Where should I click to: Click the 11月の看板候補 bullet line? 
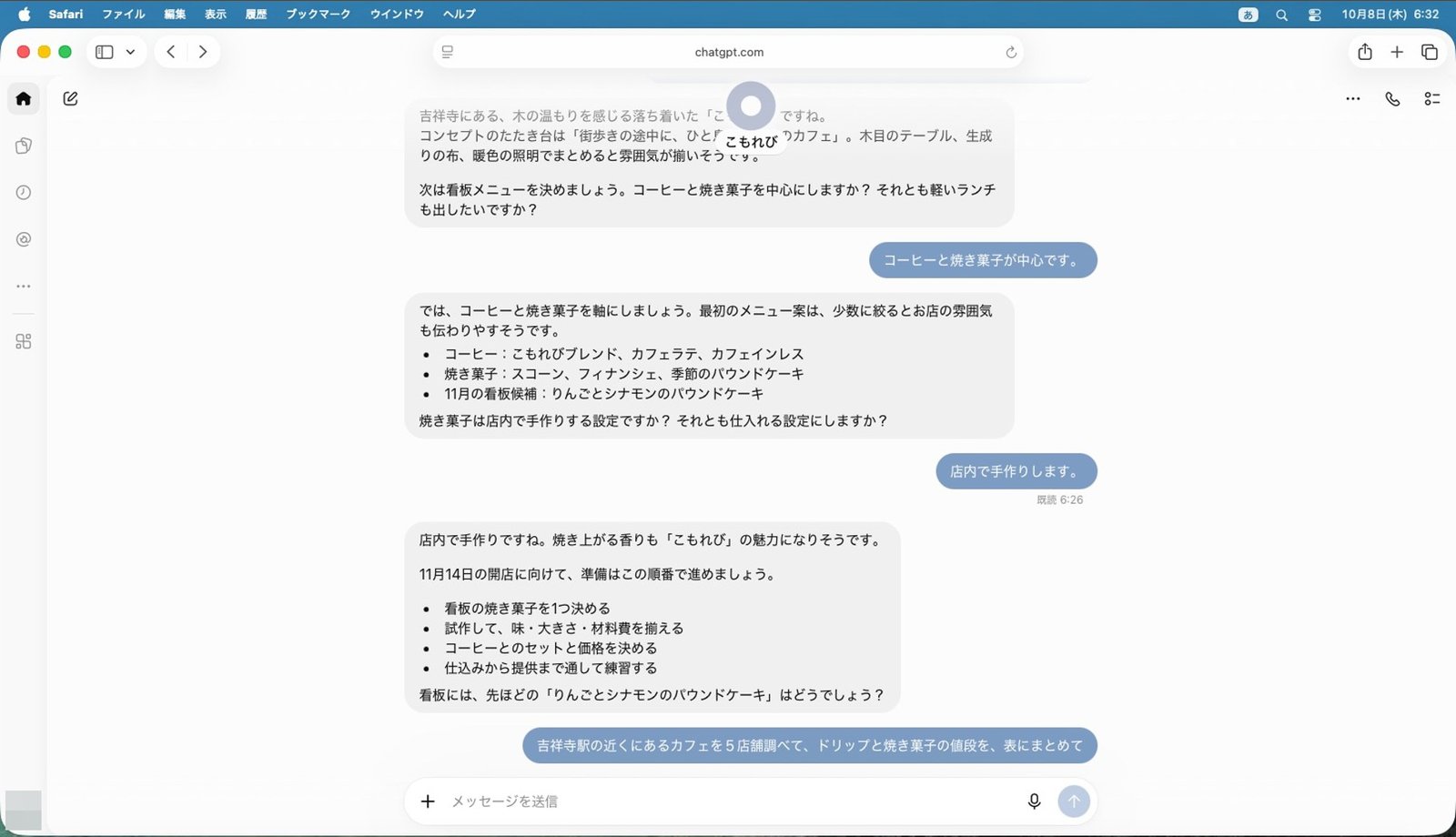tap(603, 394)
